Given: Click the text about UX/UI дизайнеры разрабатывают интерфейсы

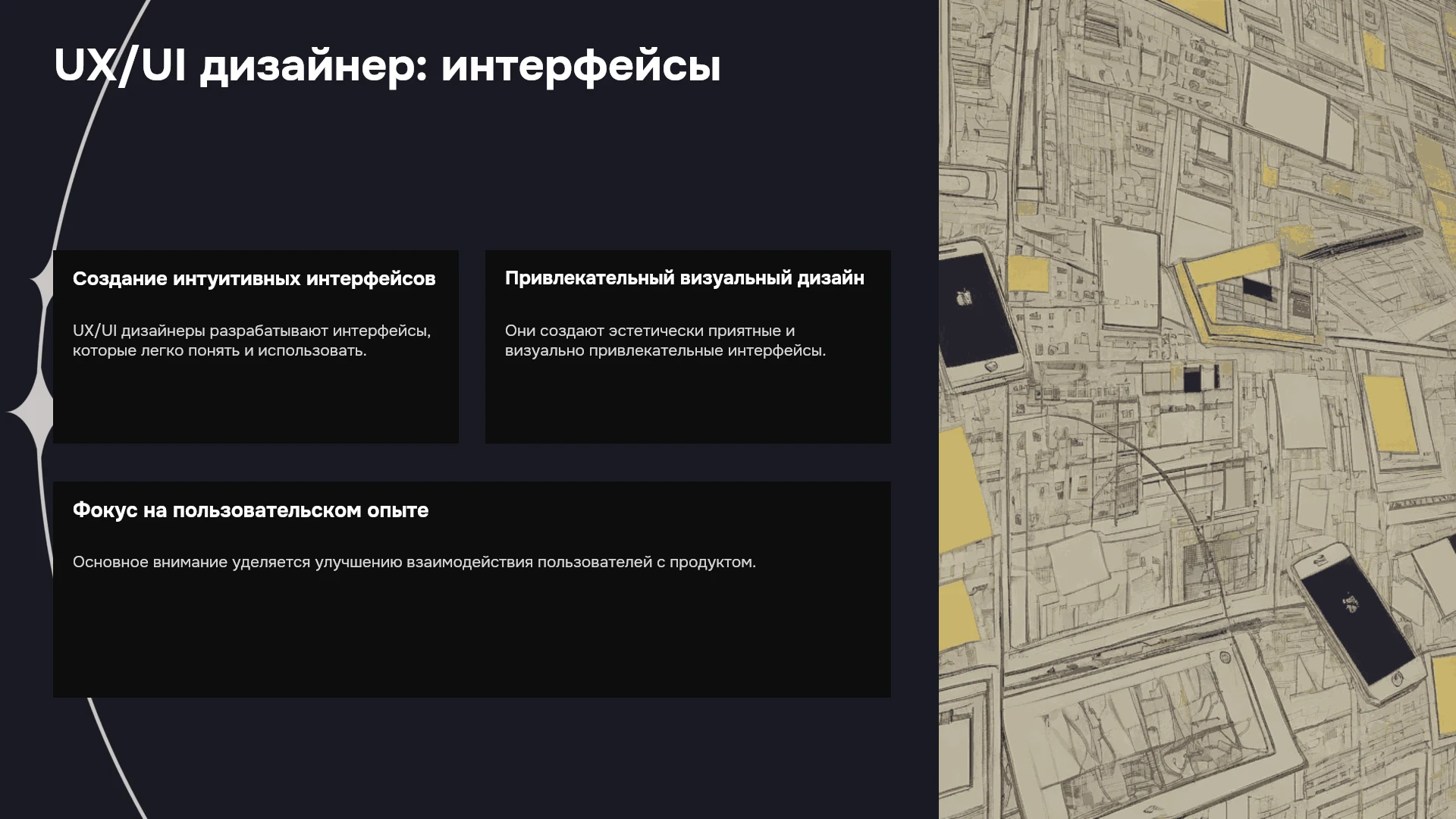Looking at the screenshot, I should click(x=252, y=340).
